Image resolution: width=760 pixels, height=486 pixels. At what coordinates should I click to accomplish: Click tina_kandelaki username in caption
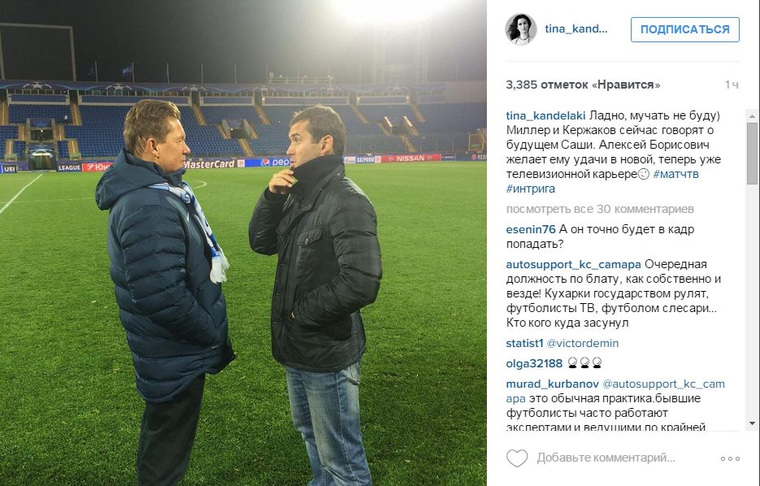[x=545, y=116]
